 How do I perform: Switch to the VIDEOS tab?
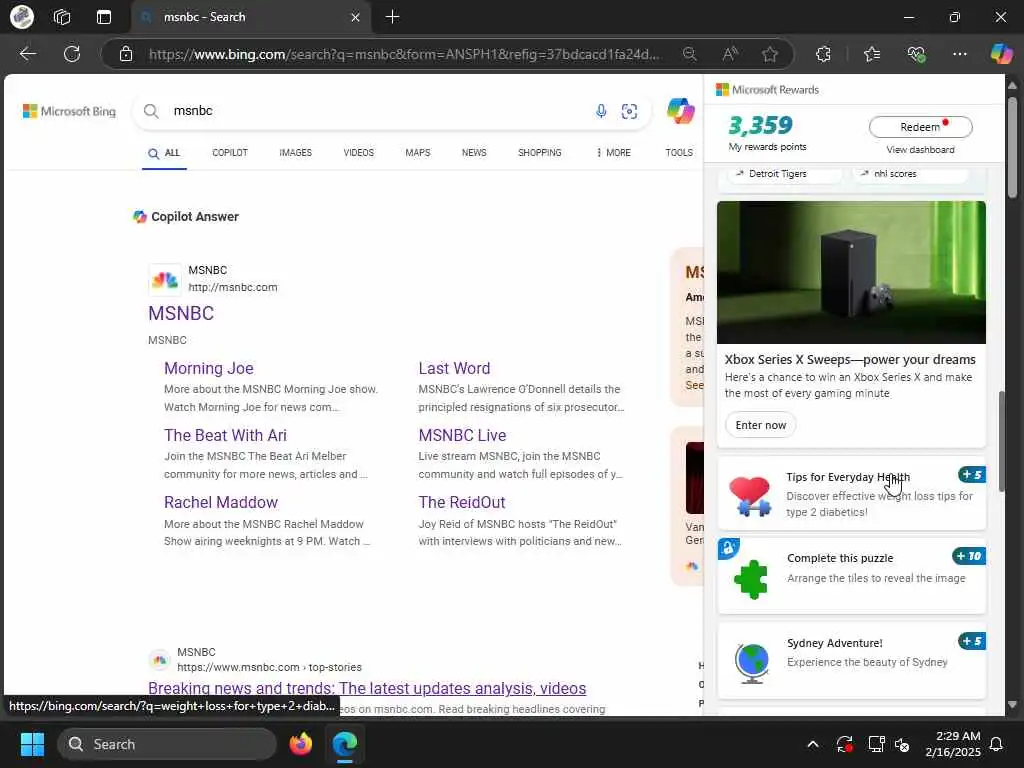coord(359,153)
